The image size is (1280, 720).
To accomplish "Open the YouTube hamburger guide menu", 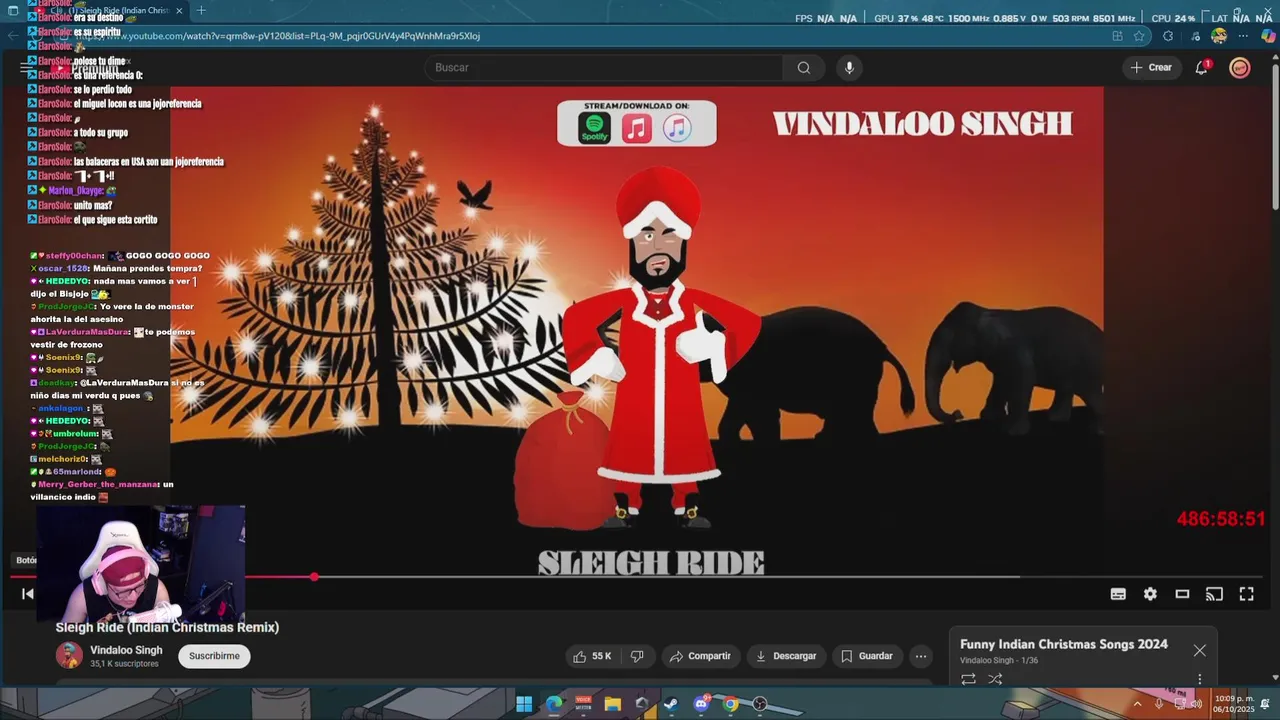I will [27, 67].
